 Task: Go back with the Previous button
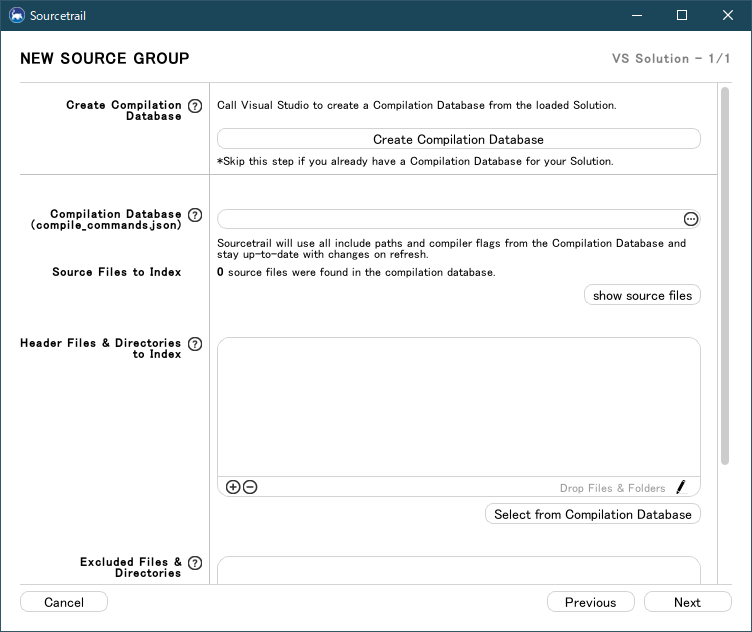click(x=590, y=602)
